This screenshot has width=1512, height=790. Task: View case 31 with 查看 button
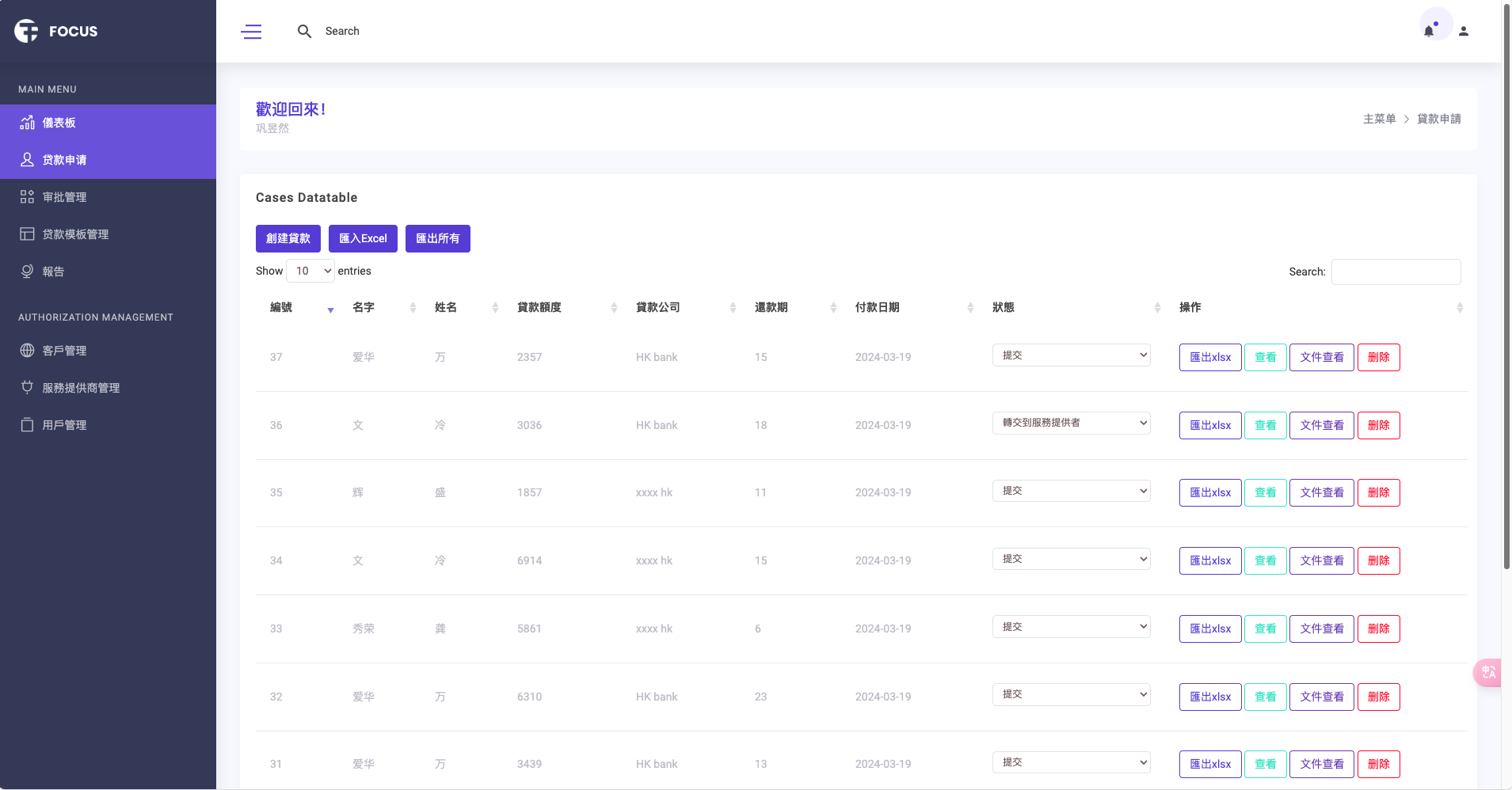(1266, 764)
